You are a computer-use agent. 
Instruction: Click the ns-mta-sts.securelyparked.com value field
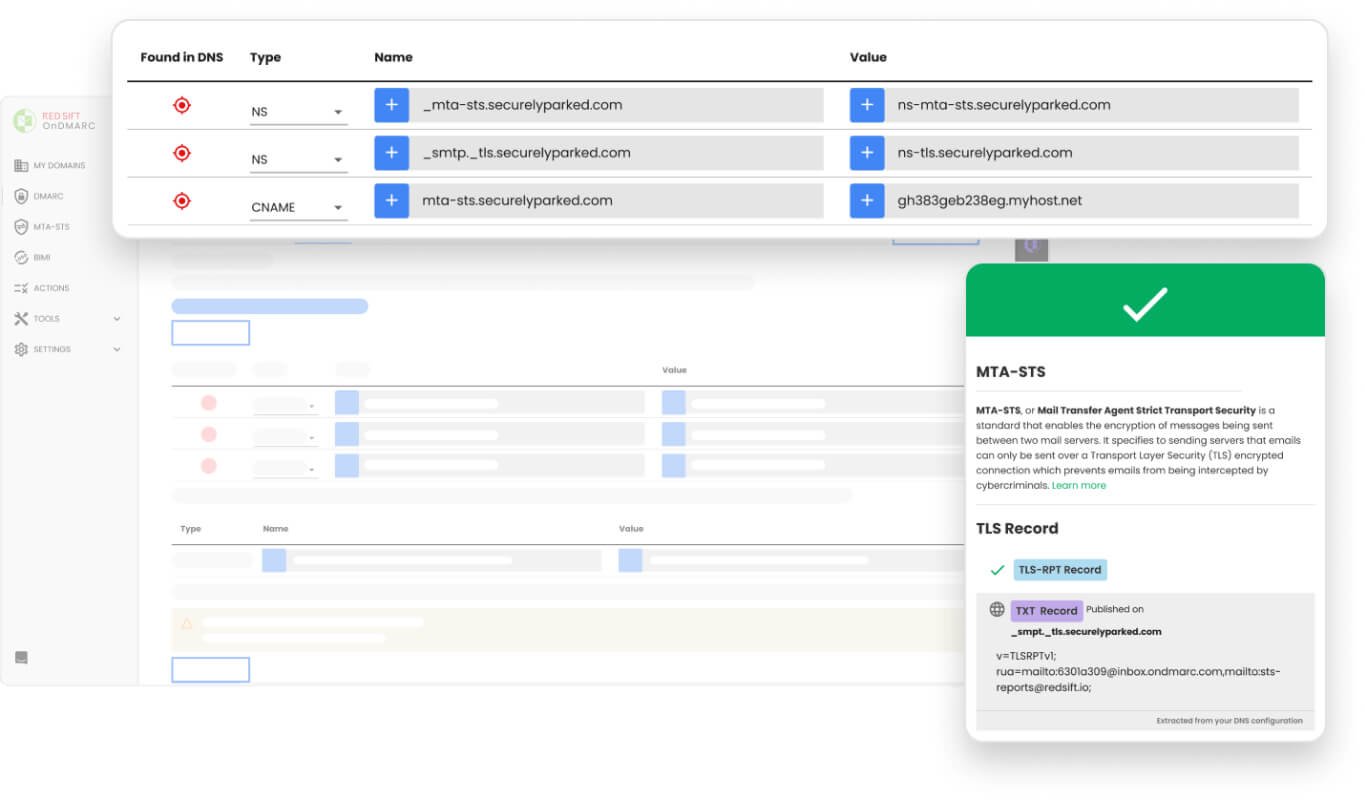pos(1092,105)
